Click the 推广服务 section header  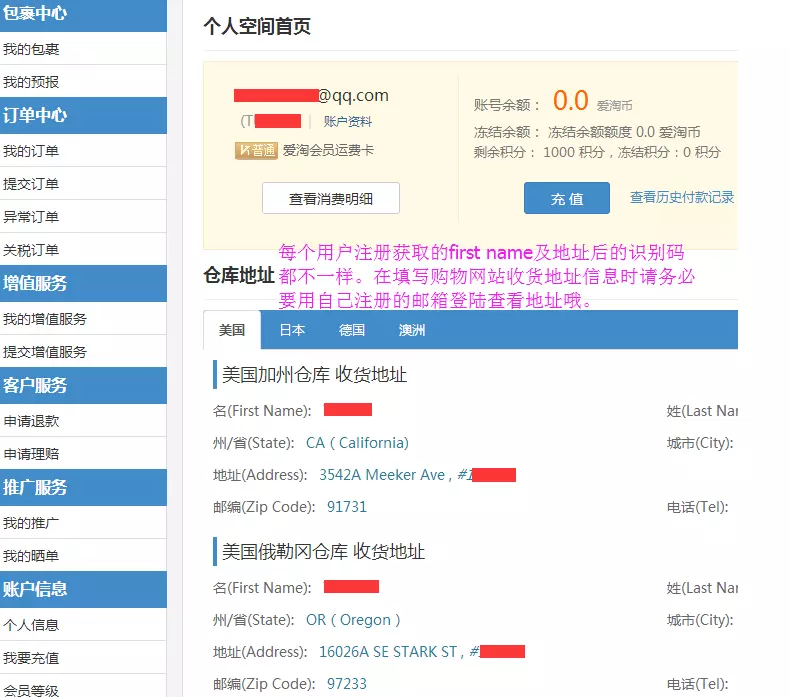(x=83, y=487)
